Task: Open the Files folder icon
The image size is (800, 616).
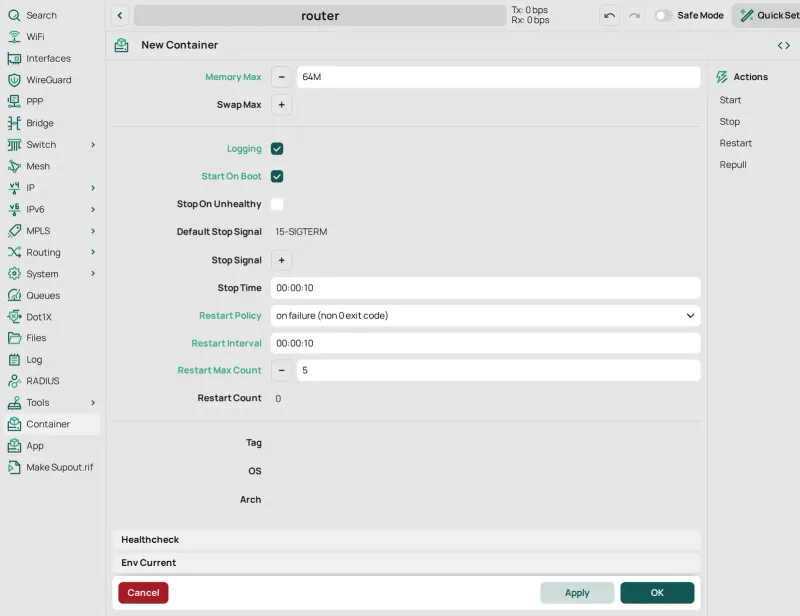Action: [x=14, y=338]
